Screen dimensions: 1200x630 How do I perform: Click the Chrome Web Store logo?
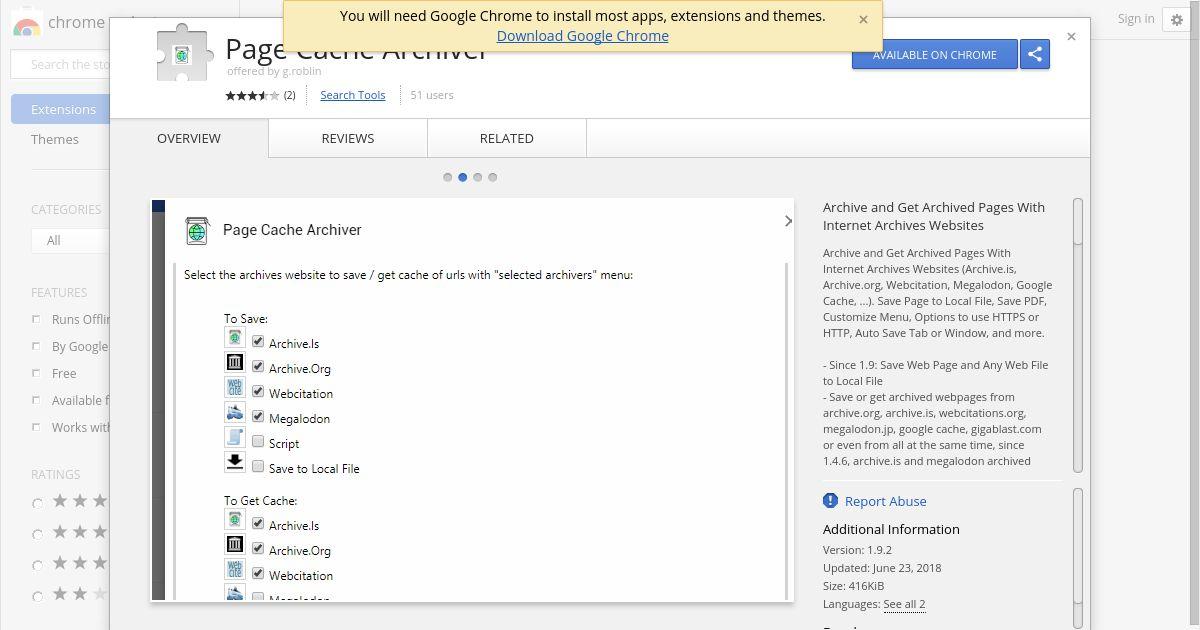coord(27,24)
